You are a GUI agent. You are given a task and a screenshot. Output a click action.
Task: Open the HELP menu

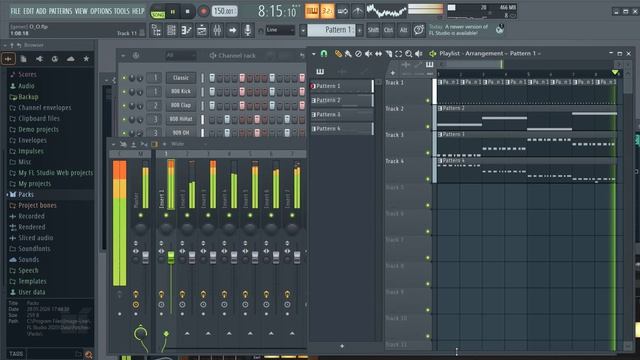click(138, 11)
